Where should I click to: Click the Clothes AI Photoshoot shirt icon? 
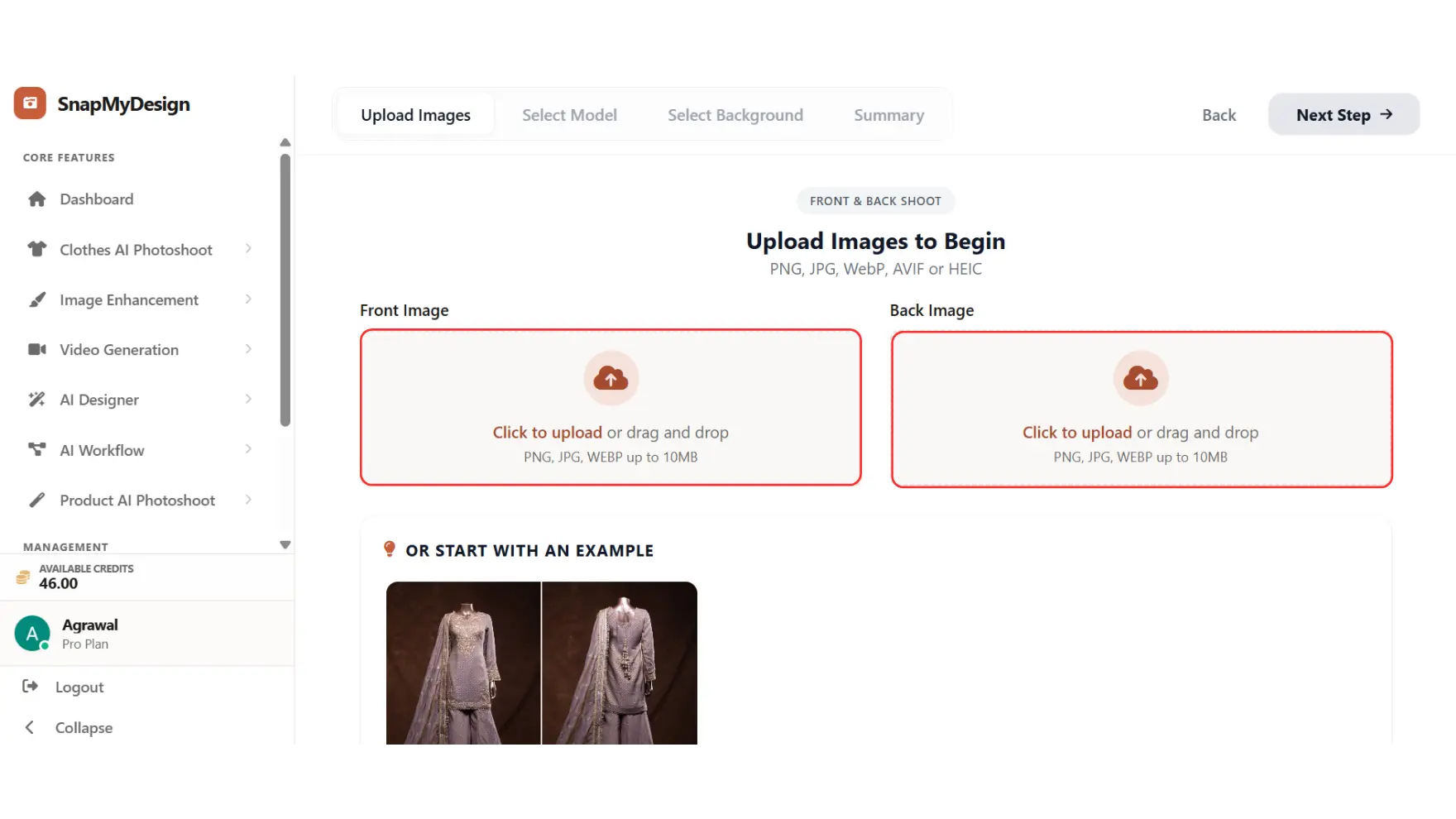click(37, 249)
